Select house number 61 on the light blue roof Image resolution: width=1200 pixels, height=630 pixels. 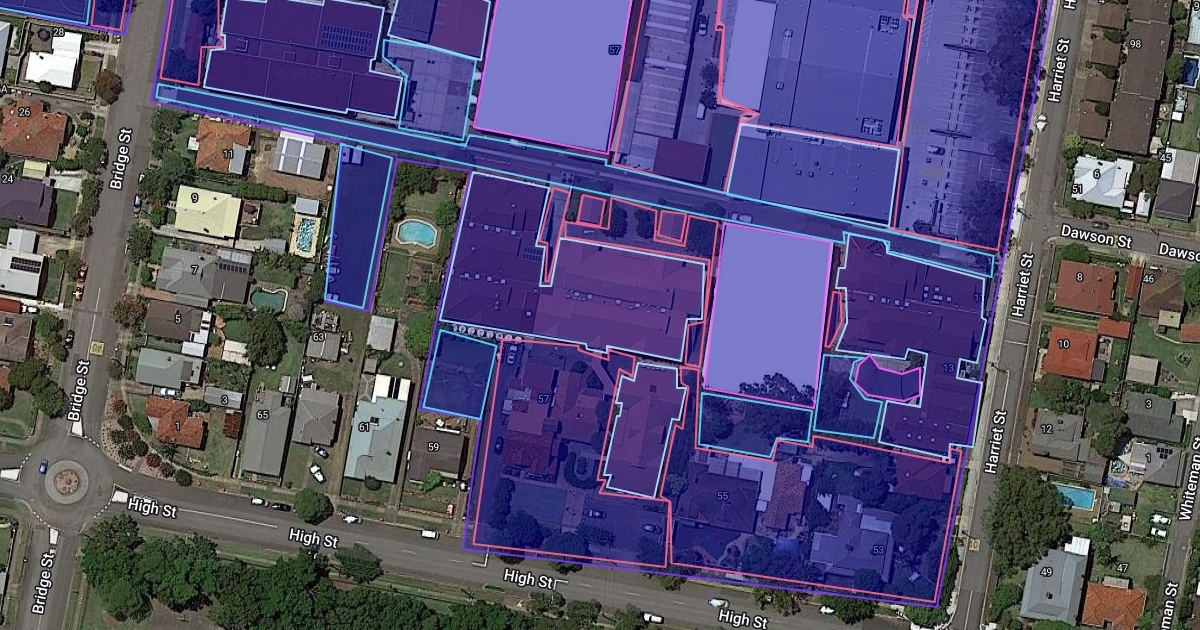click(x=364, y=427)
